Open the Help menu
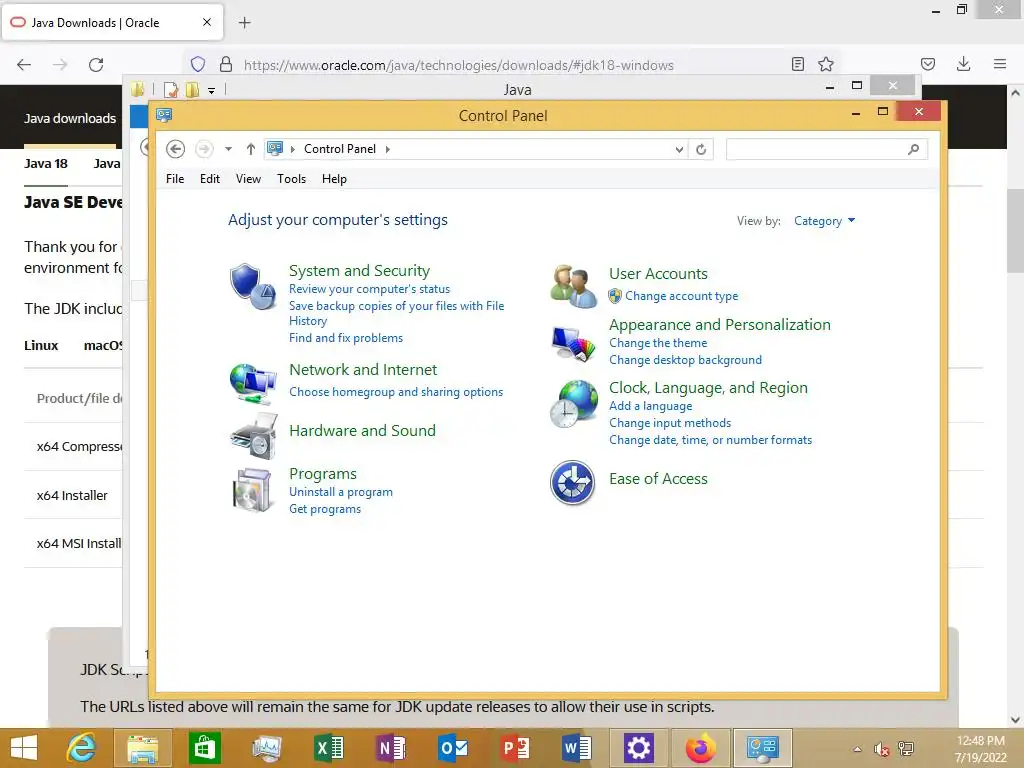The image size is (1024, 768). coord(334,179)
